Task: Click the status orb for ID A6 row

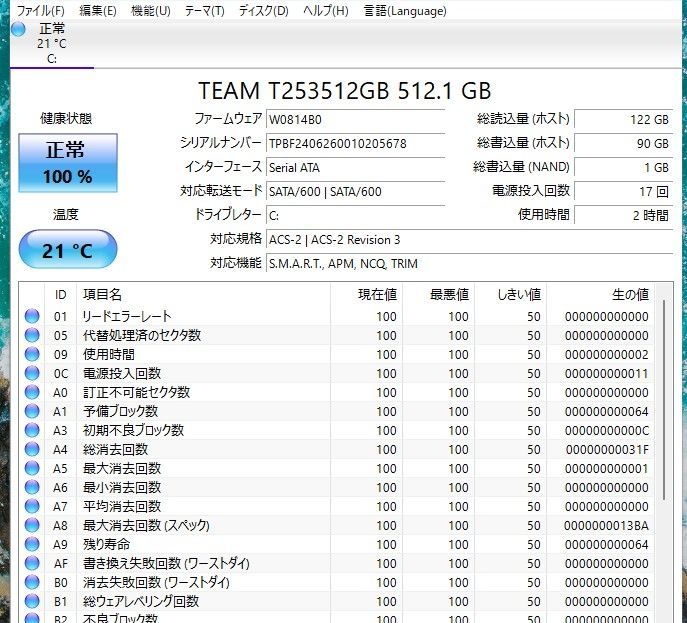Action: click(x=32, y=487)
